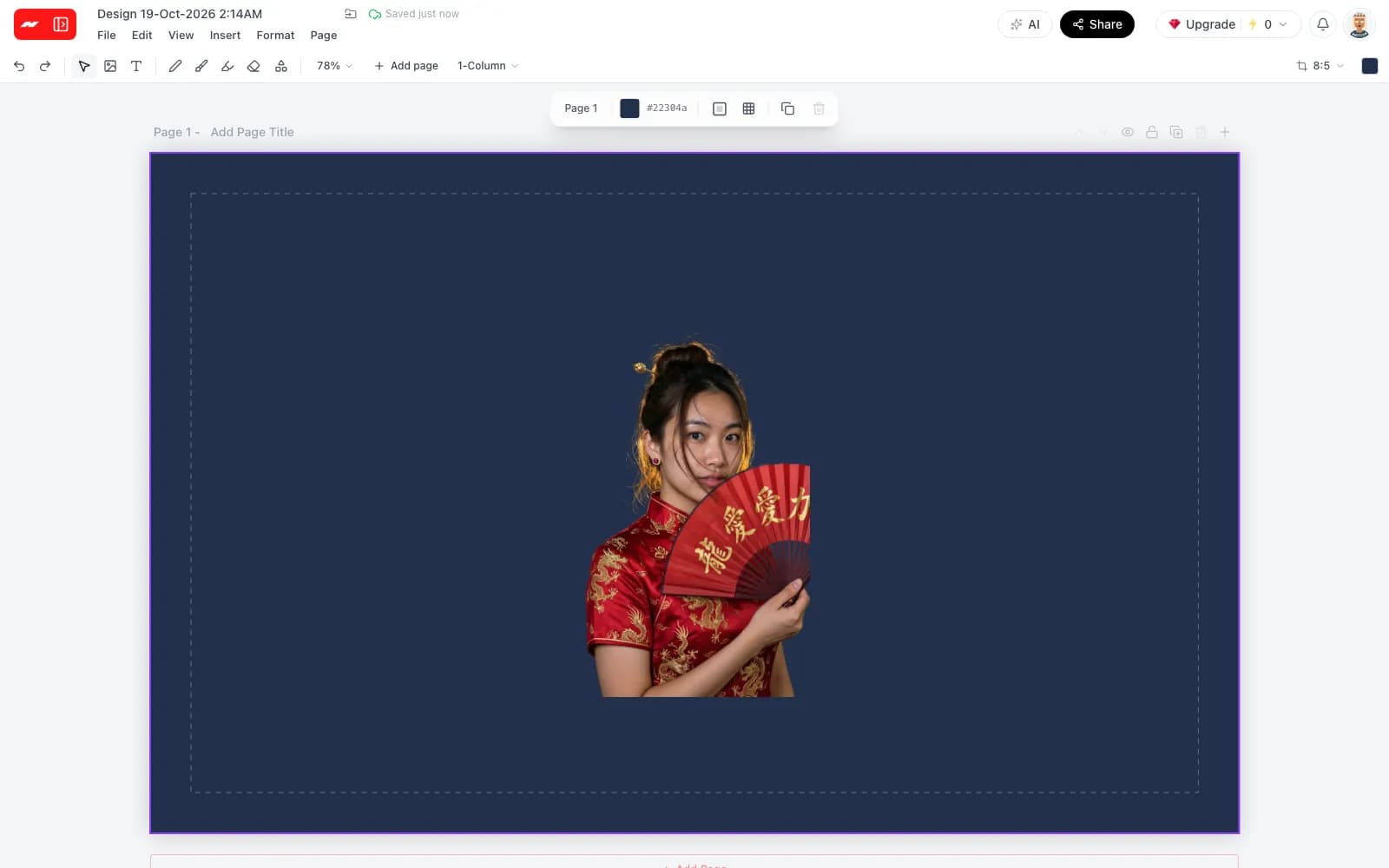Add new page with plus icon in page header
The image size is (1389, 868).
pos(1225,132)
